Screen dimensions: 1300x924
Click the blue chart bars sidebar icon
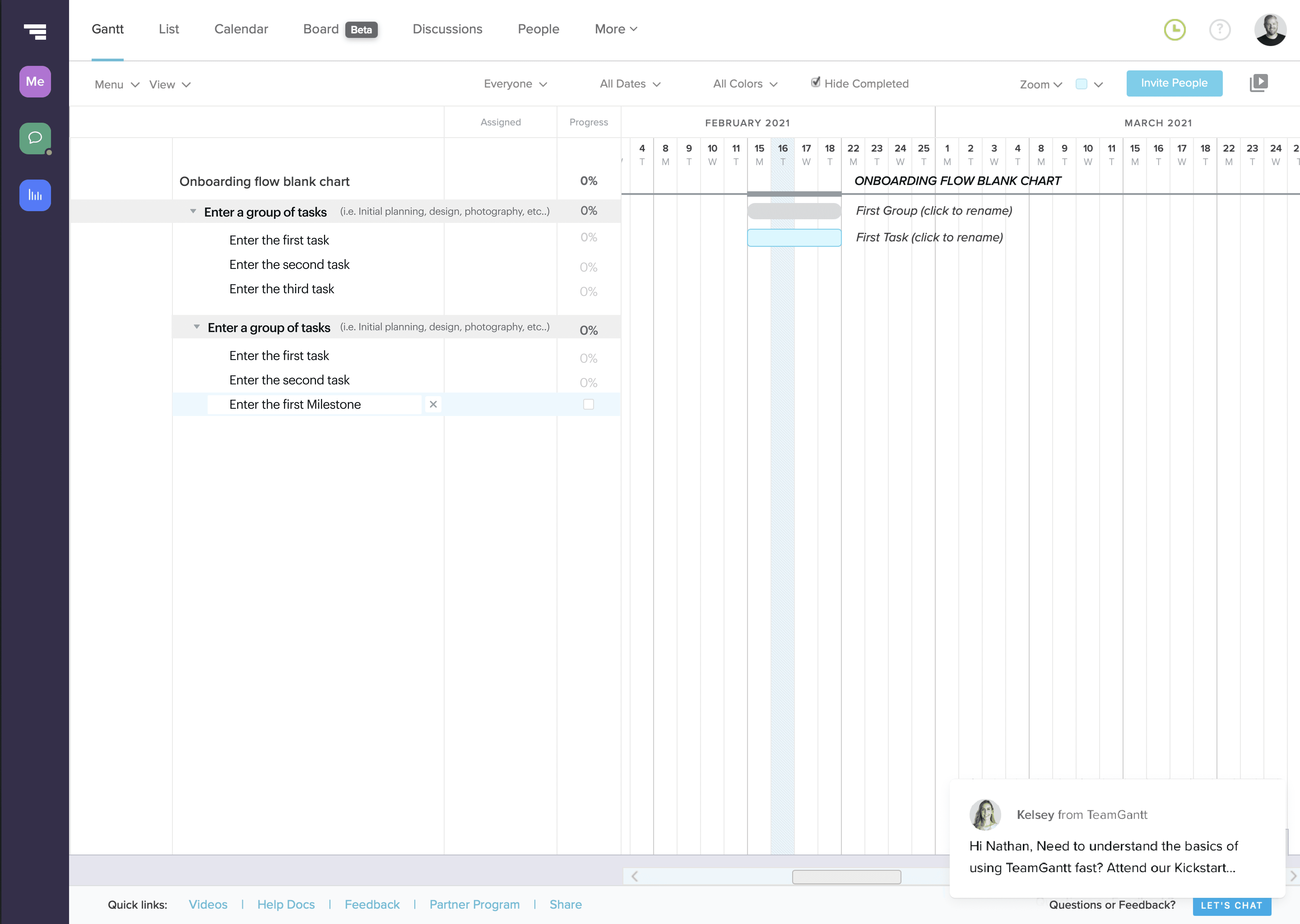point(35,195)
